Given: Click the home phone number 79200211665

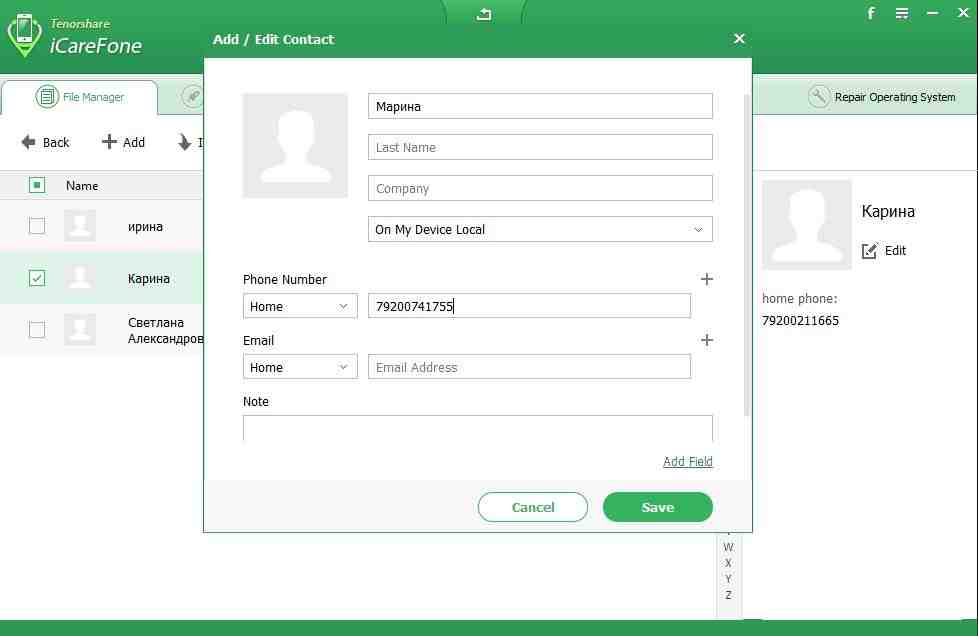Looking at the screenshot, I should coord(800,321).
